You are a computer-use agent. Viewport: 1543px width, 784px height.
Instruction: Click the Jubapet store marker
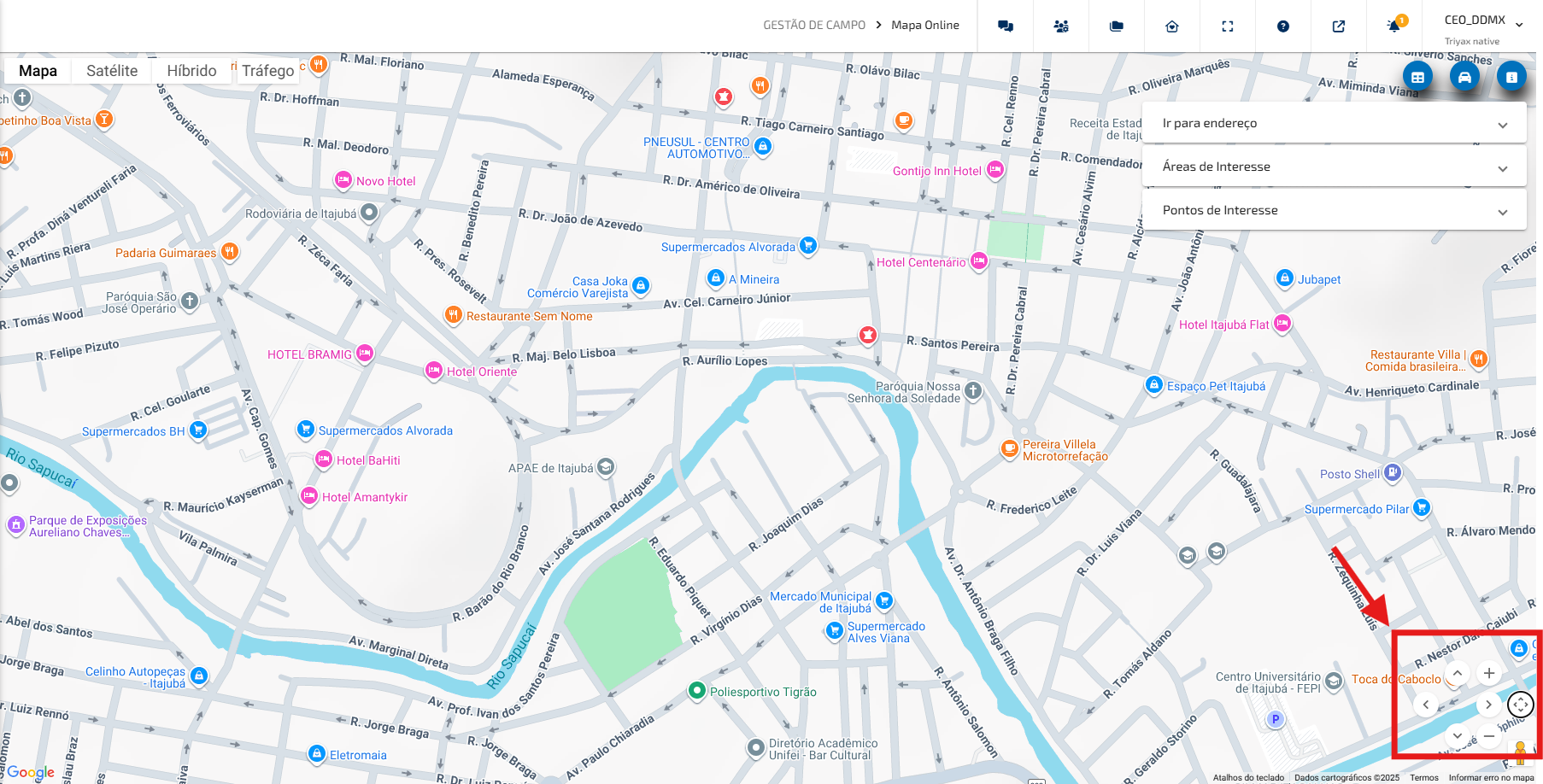[x=1284, y=278]
